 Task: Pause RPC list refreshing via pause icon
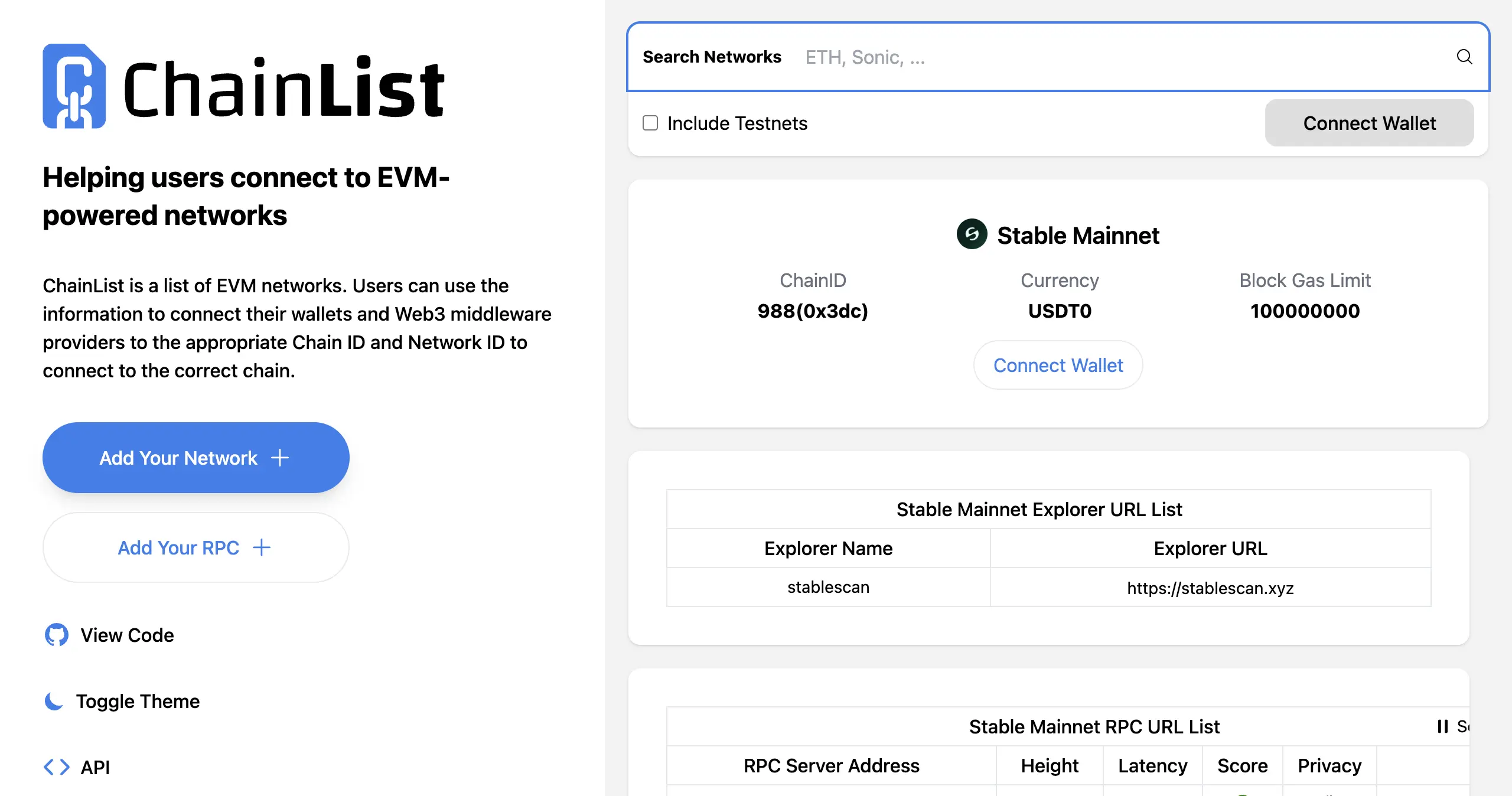pos(1442,726)
